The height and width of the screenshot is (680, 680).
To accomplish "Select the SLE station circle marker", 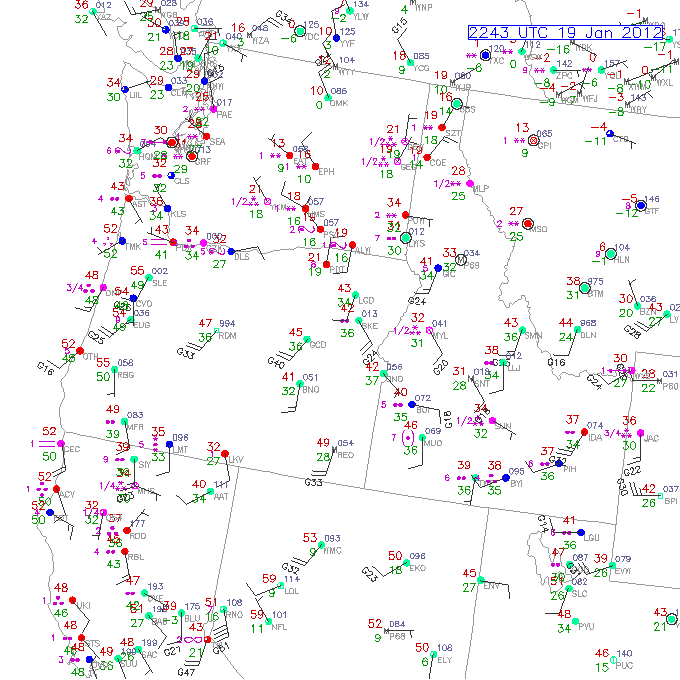I will pos(149,278).
